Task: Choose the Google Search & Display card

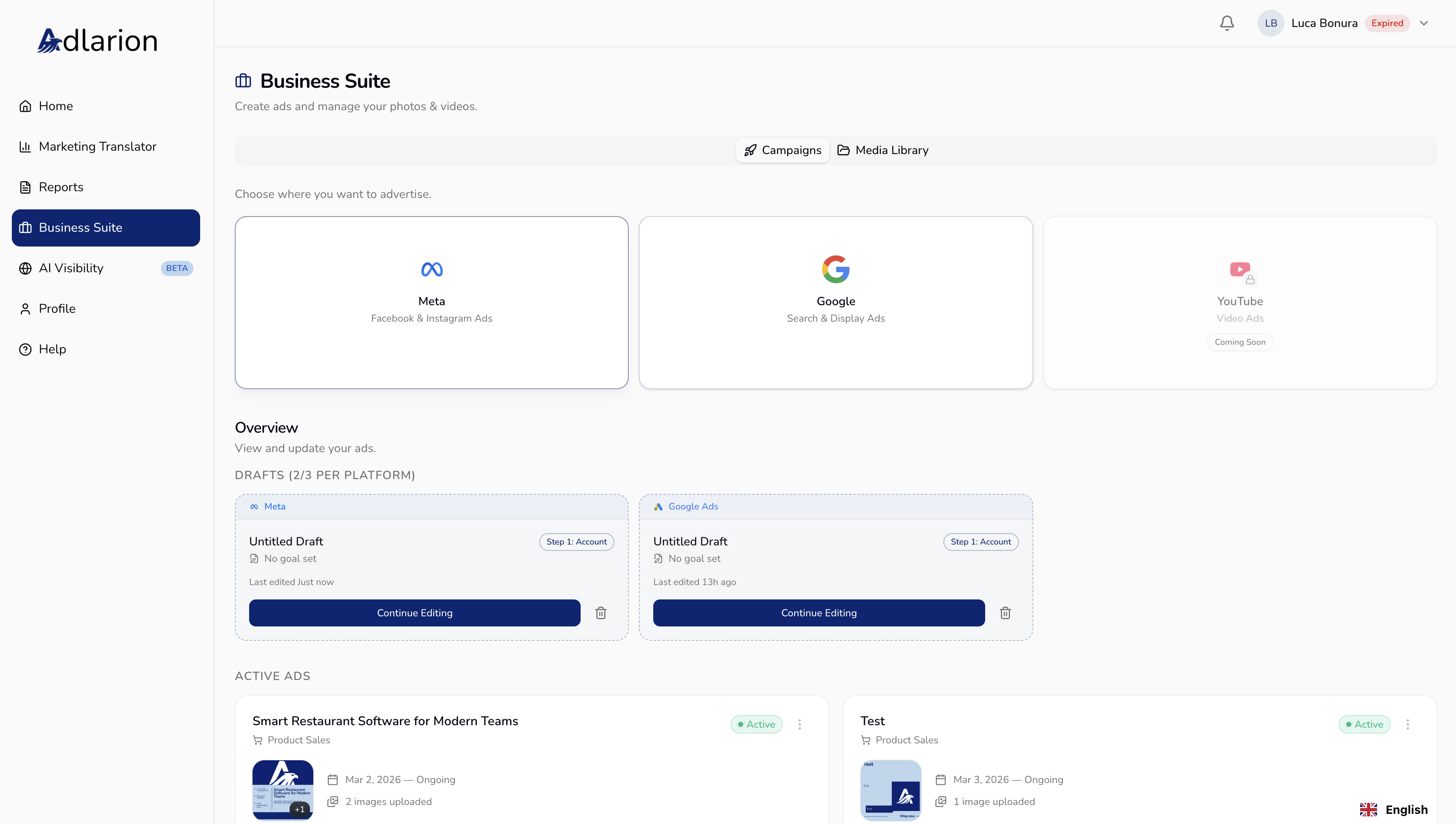Action: tap(836, 302)
